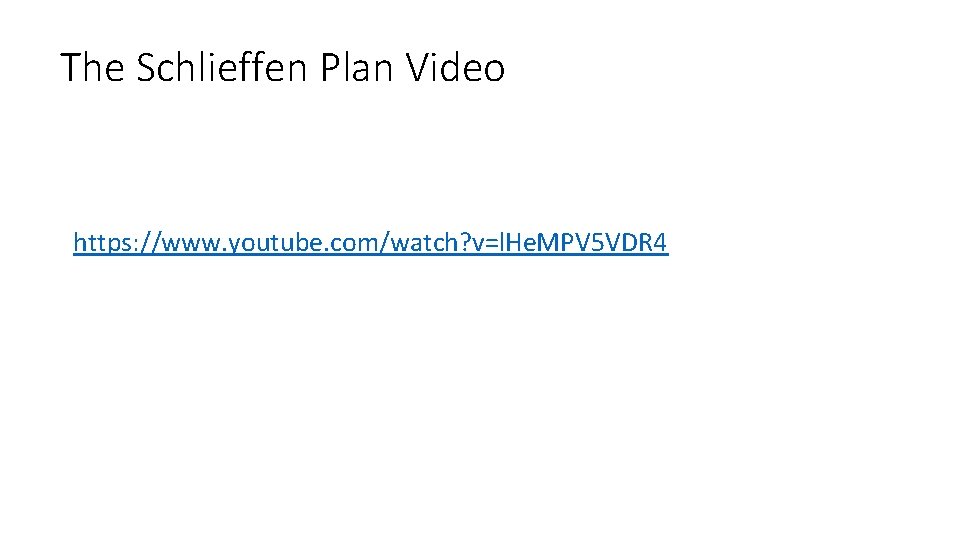Click the word 'Video' in the heading
960x540 pixels.
[x=456, y=67]
